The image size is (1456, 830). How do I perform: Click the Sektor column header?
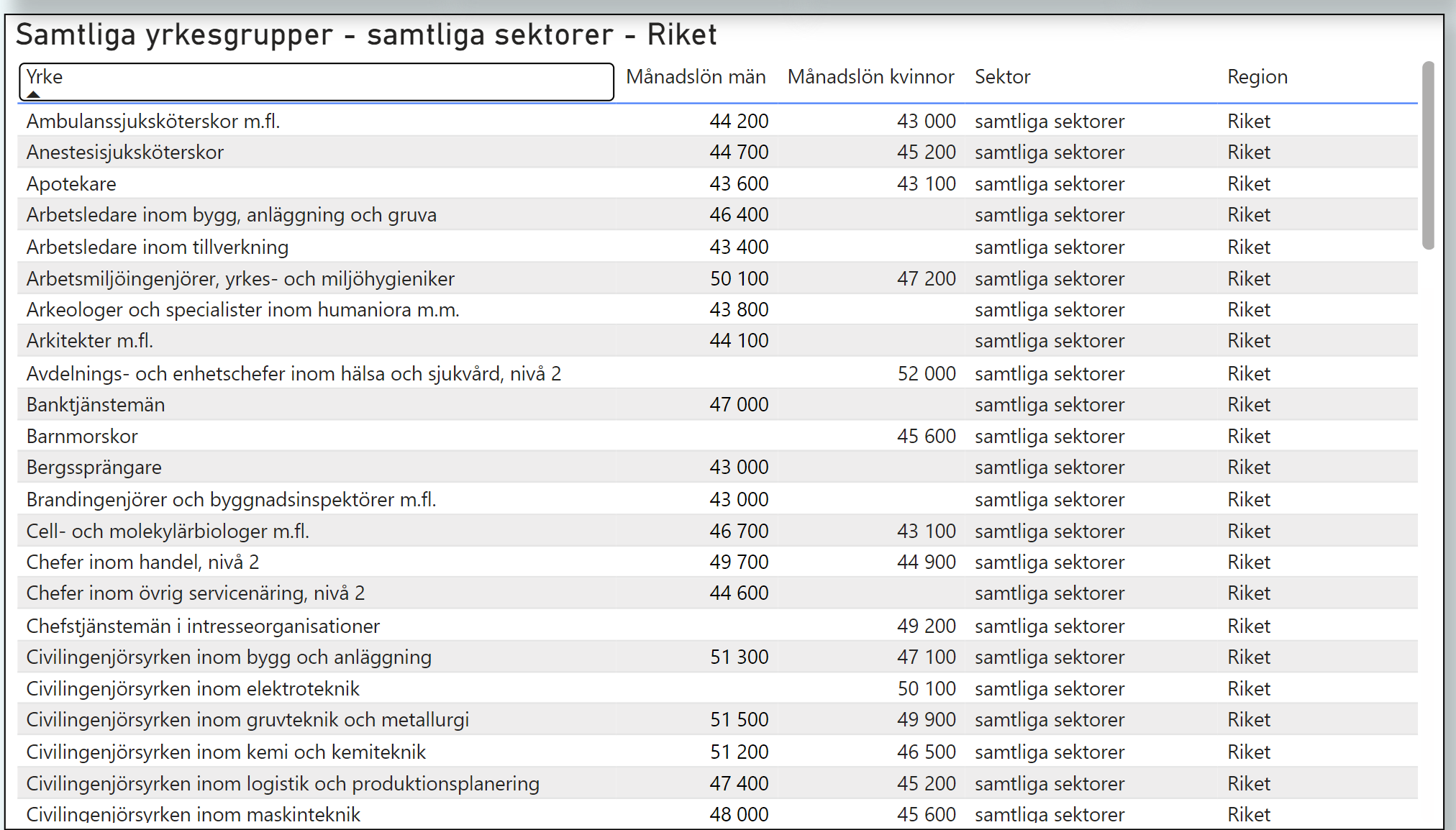pyautogui.click(x=1002, y=77)
